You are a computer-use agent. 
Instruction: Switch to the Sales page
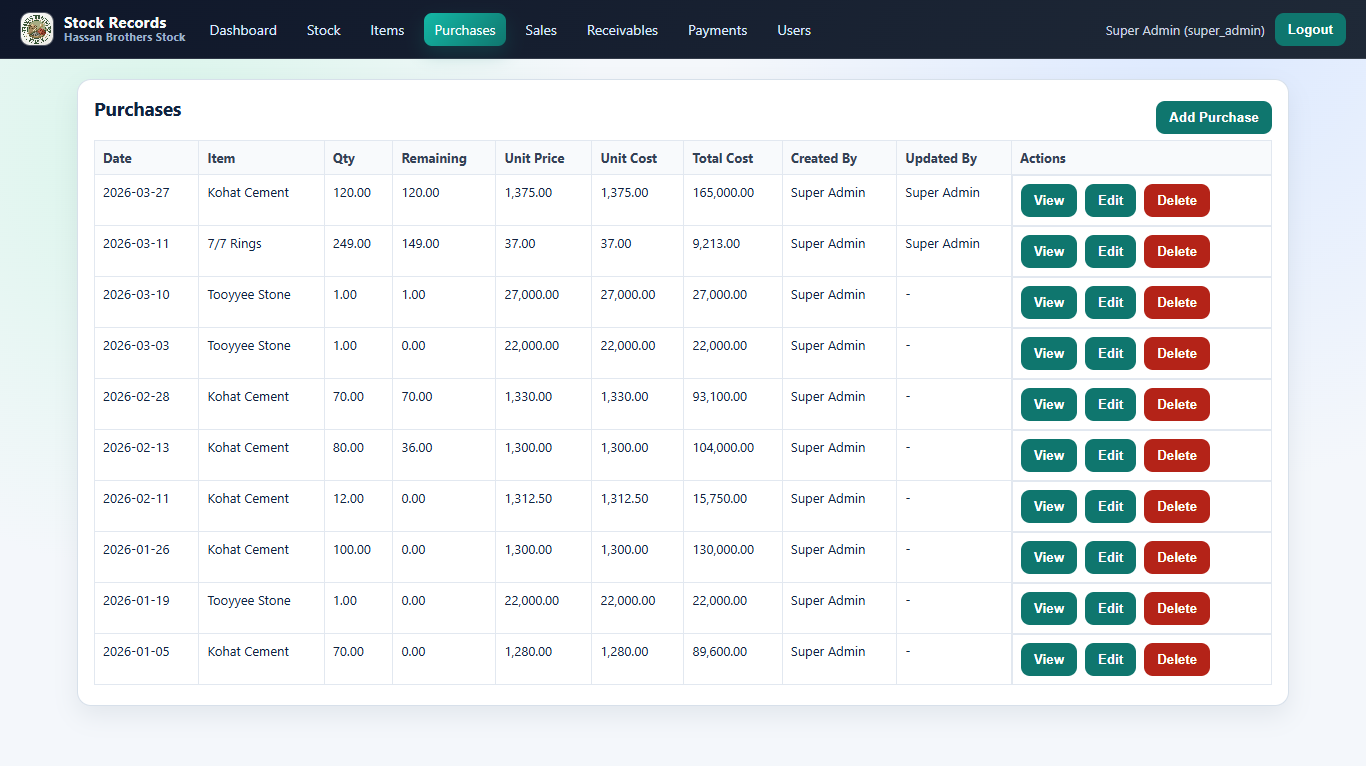541,30
